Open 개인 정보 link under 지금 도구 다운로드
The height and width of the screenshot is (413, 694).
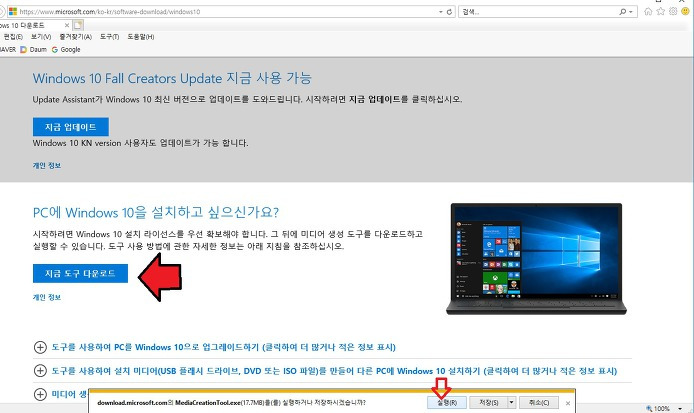point(47,297)
